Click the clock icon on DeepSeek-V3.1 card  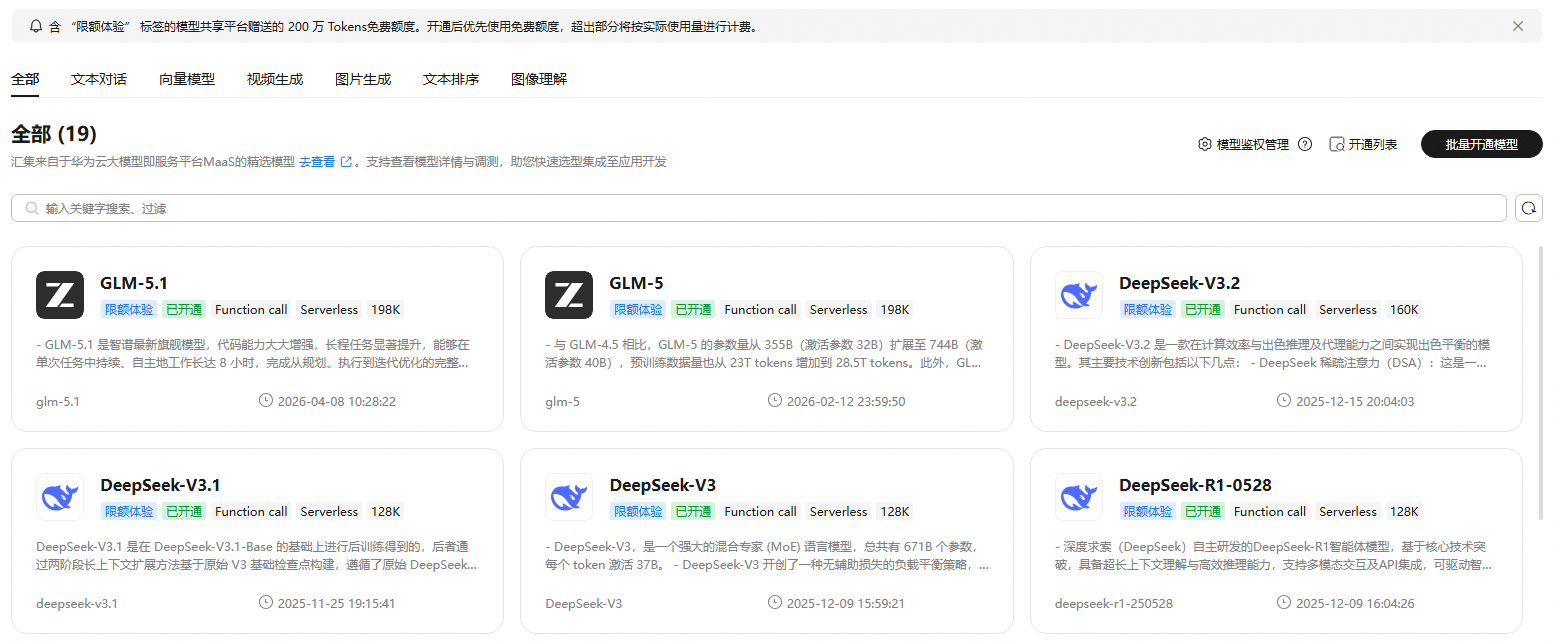pyautogui.click(x=265, y=603)
